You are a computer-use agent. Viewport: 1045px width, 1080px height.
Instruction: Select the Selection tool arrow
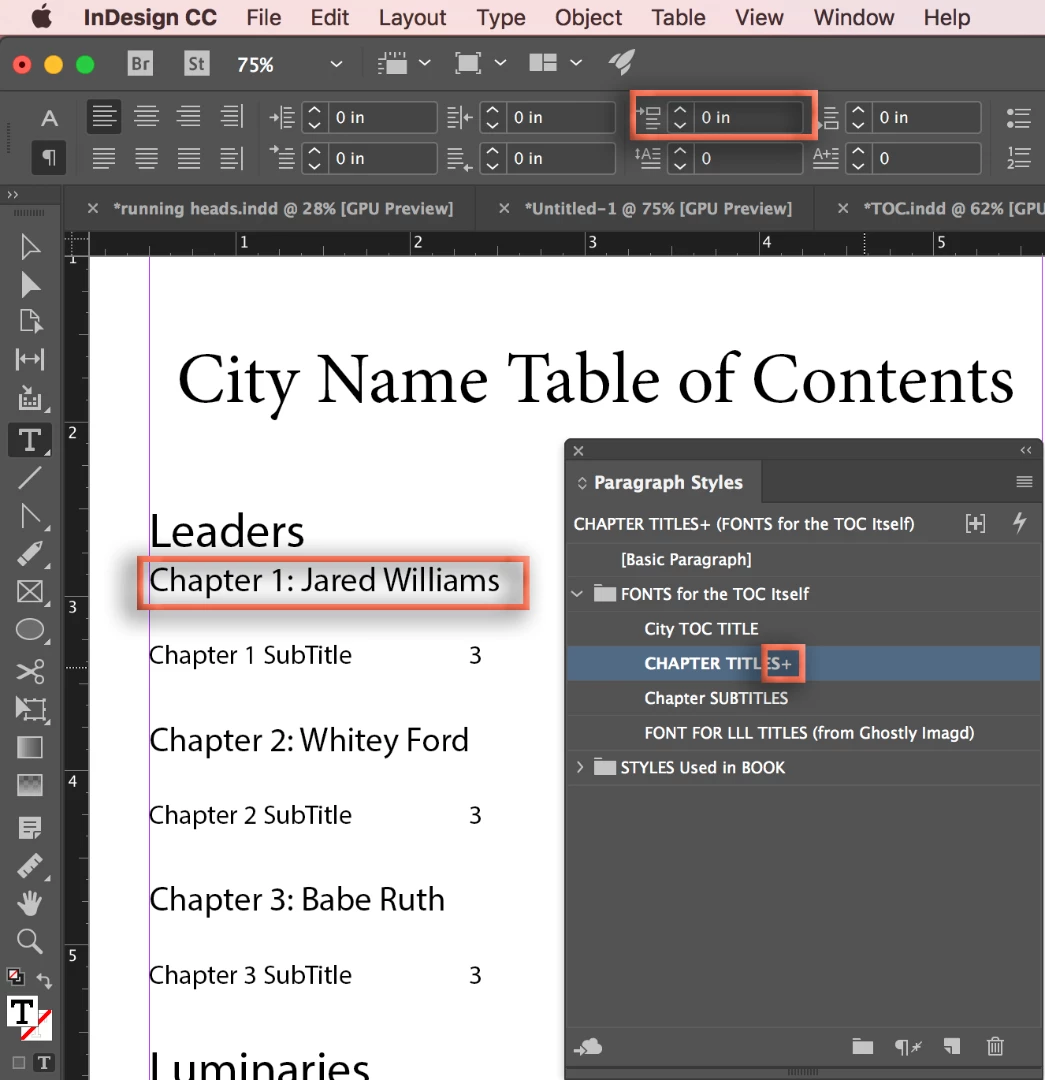[30, 247]
